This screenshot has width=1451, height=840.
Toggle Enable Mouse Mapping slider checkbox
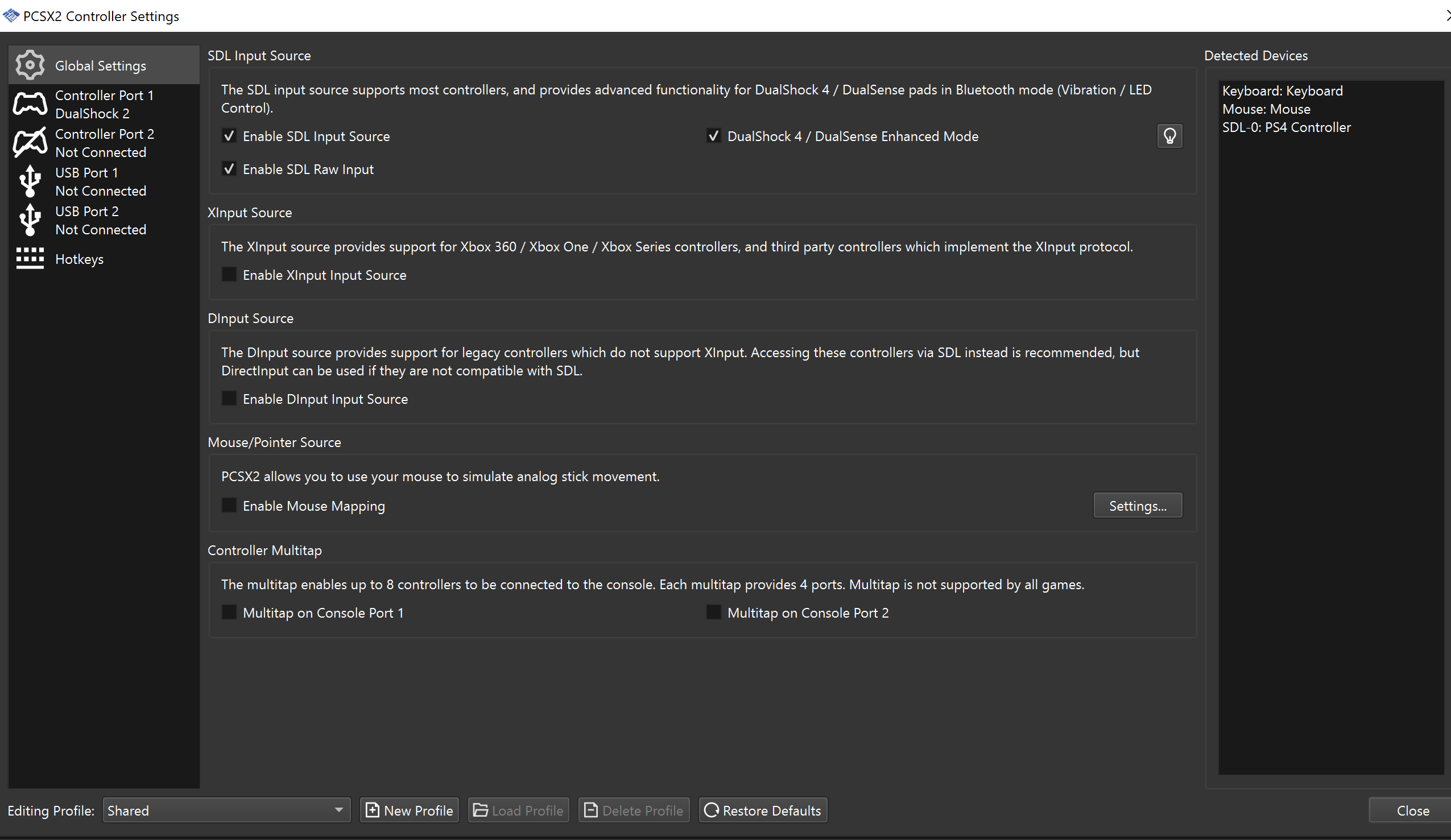(229, 505)
